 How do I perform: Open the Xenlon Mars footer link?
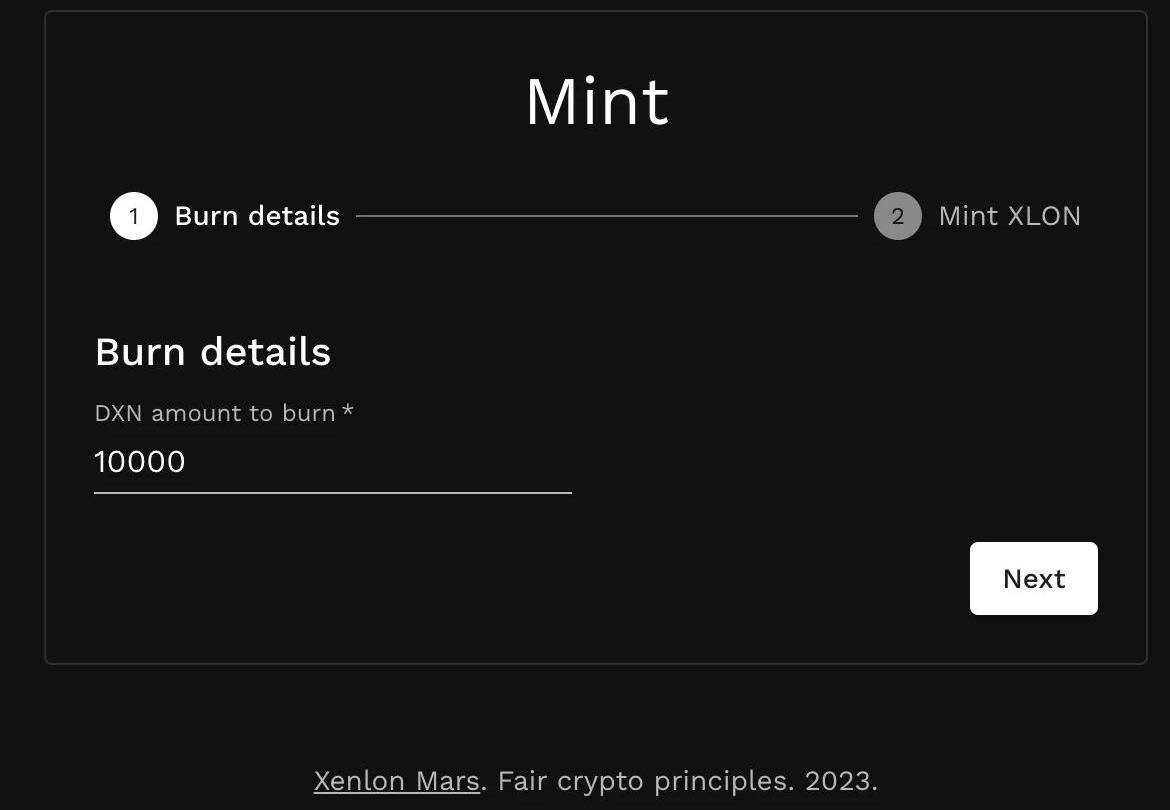click(396, 781)
